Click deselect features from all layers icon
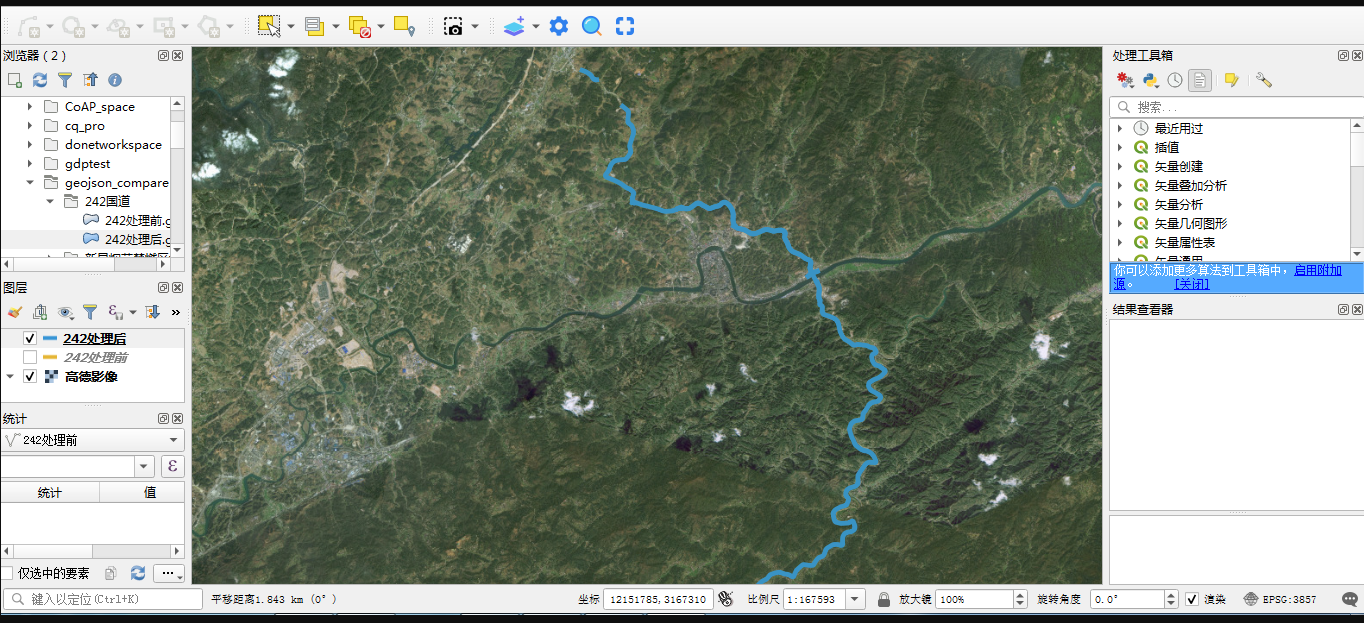The height and width of the screenshot is (623, 1364). tap(360, 26)
